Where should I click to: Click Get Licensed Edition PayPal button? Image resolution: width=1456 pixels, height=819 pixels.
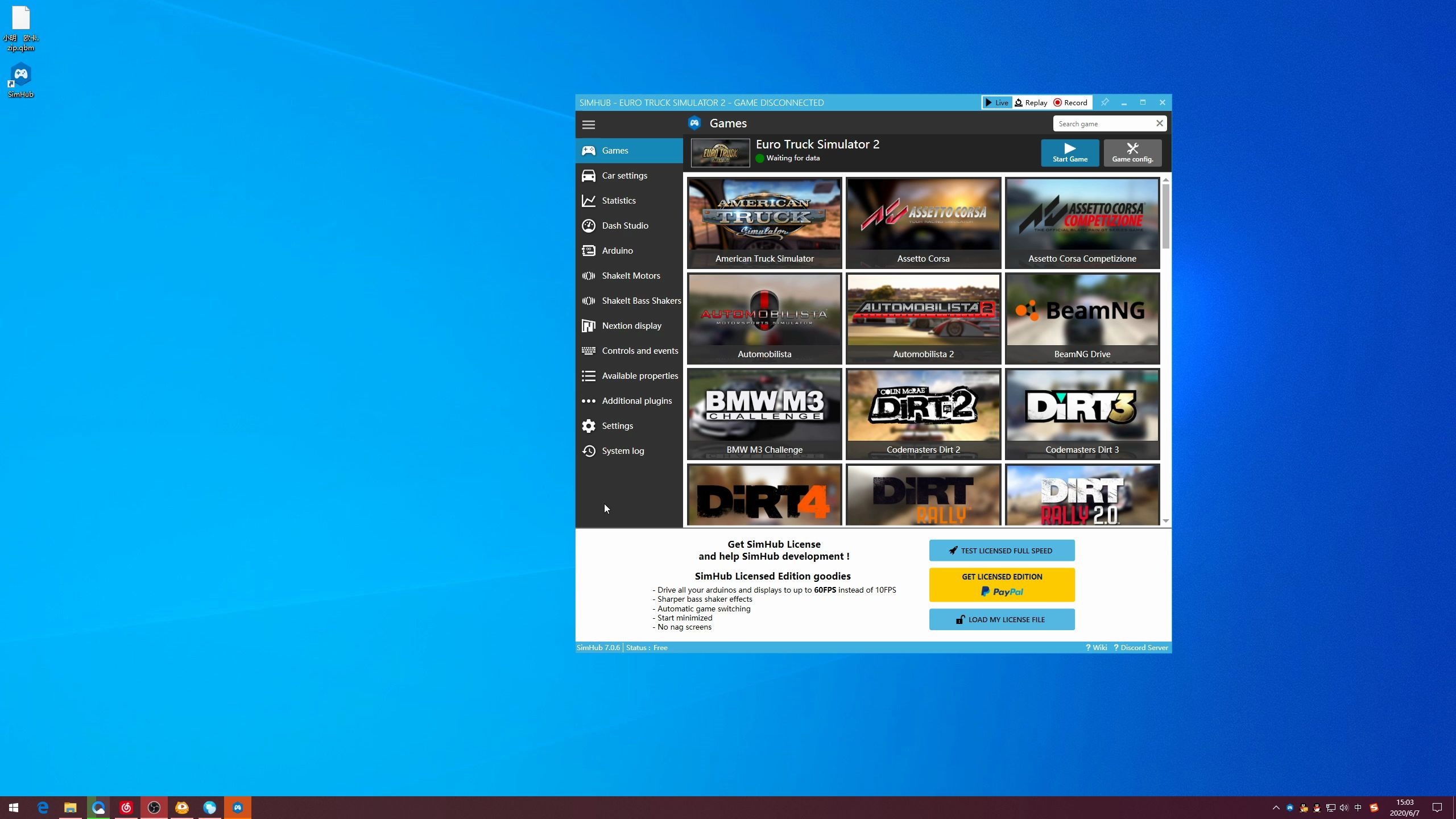pos(1002,585)
